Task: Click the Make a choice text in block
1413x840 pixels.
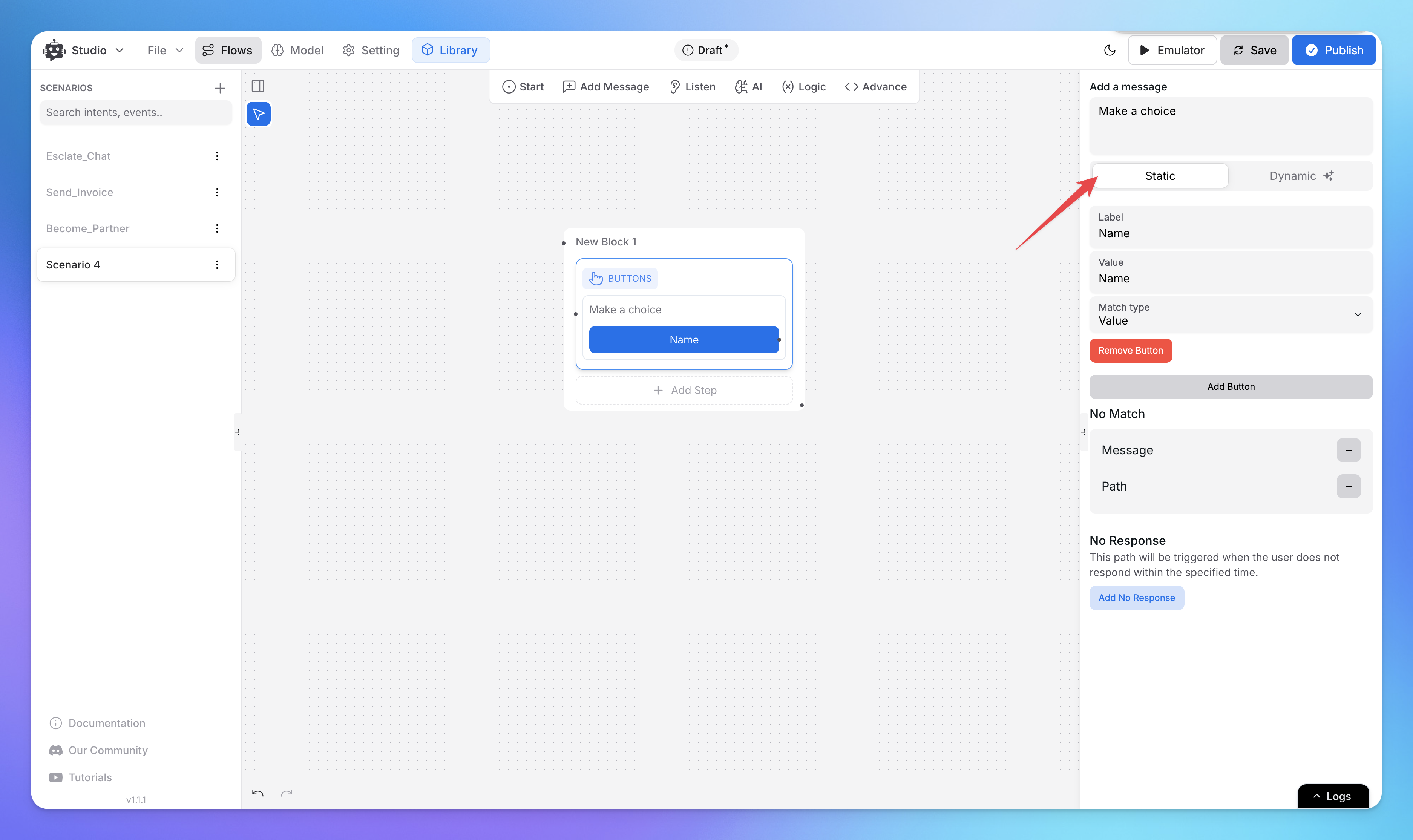Action: tap(625, 310)
